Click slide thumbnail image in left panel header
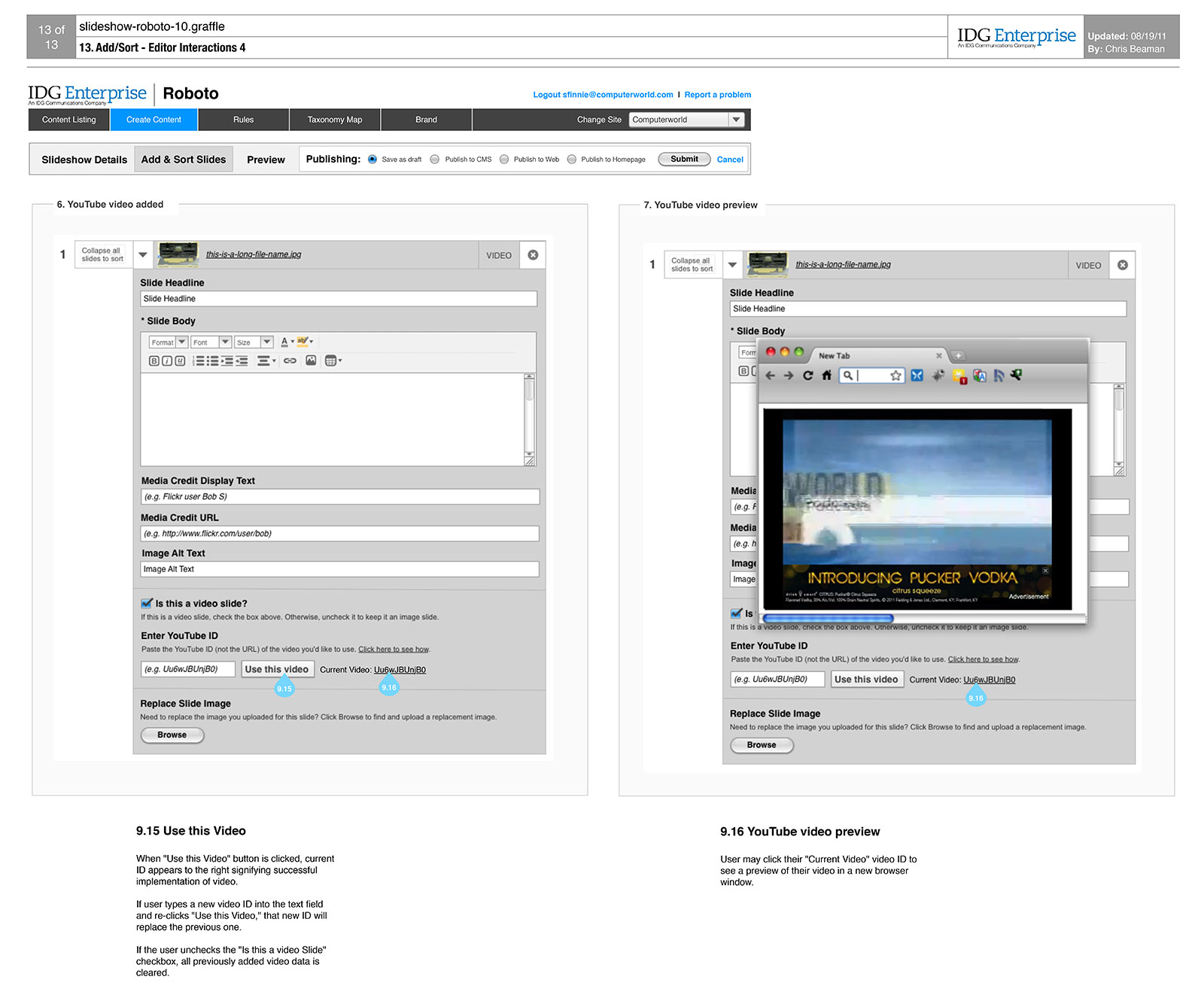The width and height of the screenshot is (1204, 1001). [x=178, y=255]
